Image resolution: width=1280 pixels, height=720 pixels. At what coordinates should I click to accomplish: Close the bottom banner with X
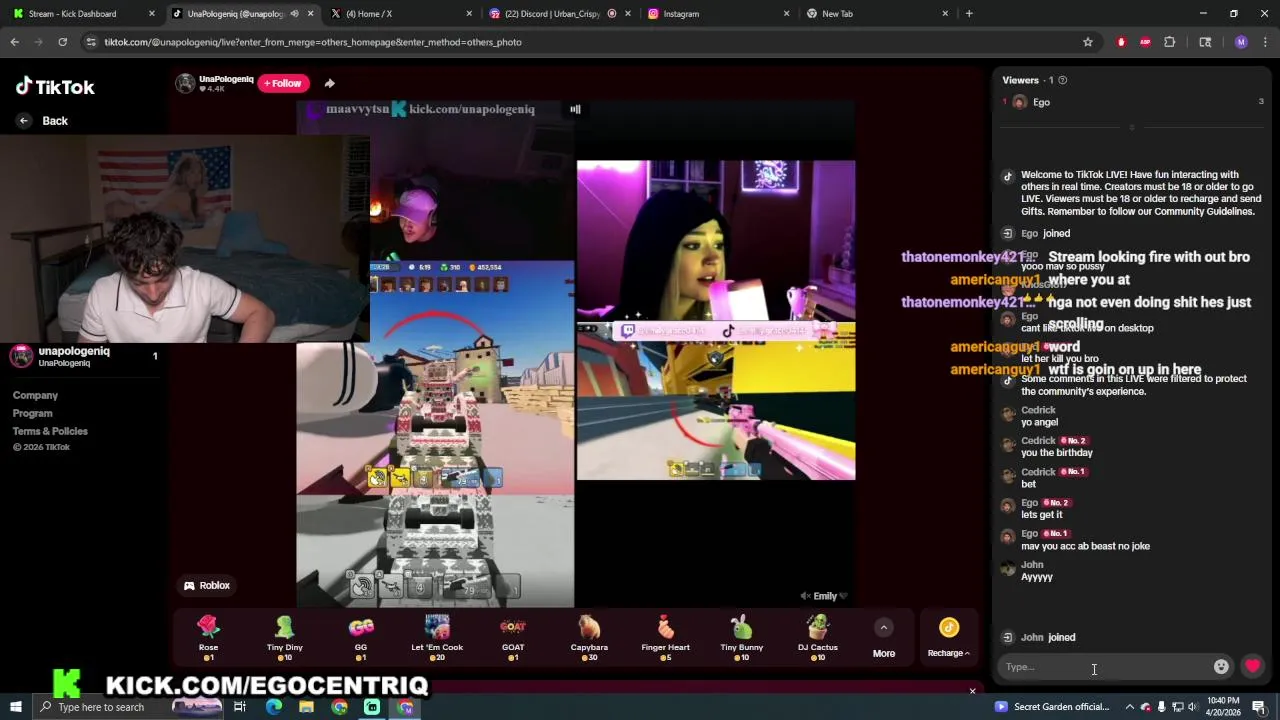[x=972, y=691]
